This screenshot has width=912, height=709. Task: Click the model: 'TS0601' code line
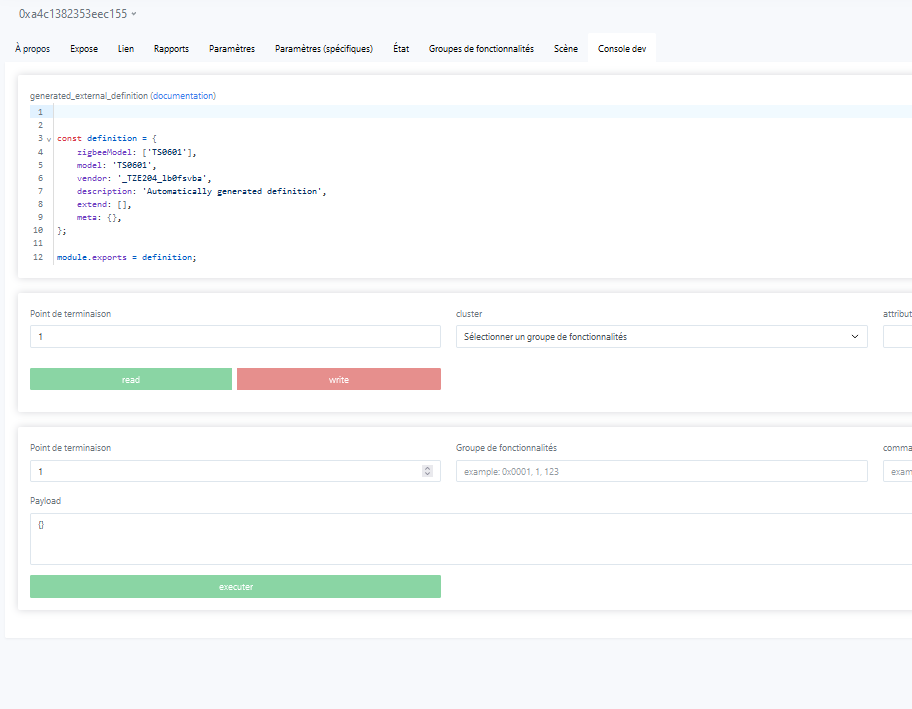(x=116, y=165)
